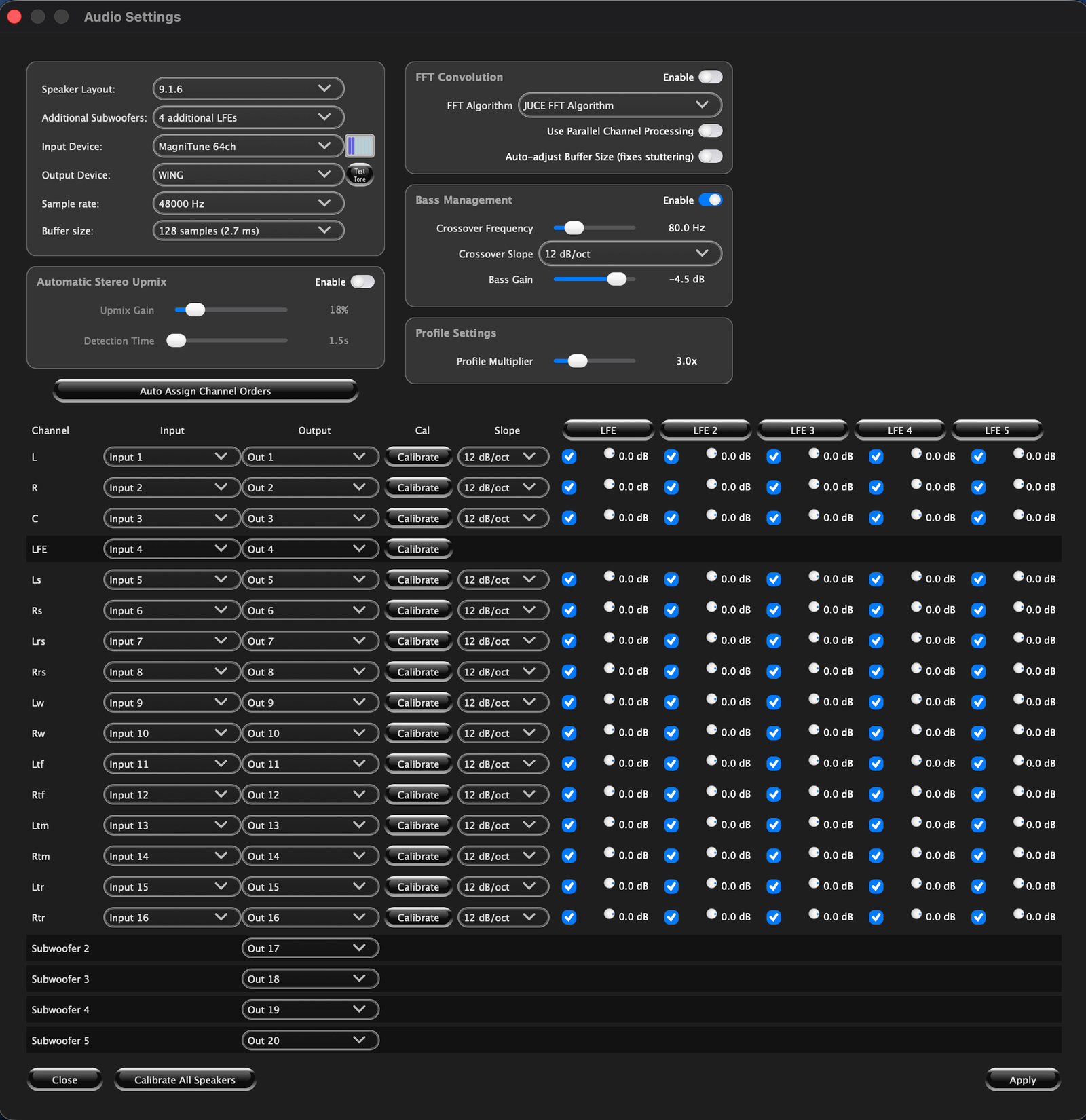The width and height of the screenshot is (1086, 1120).
Task: Toggle Use Parallel Channel Processing
Action: coord(710,131)
